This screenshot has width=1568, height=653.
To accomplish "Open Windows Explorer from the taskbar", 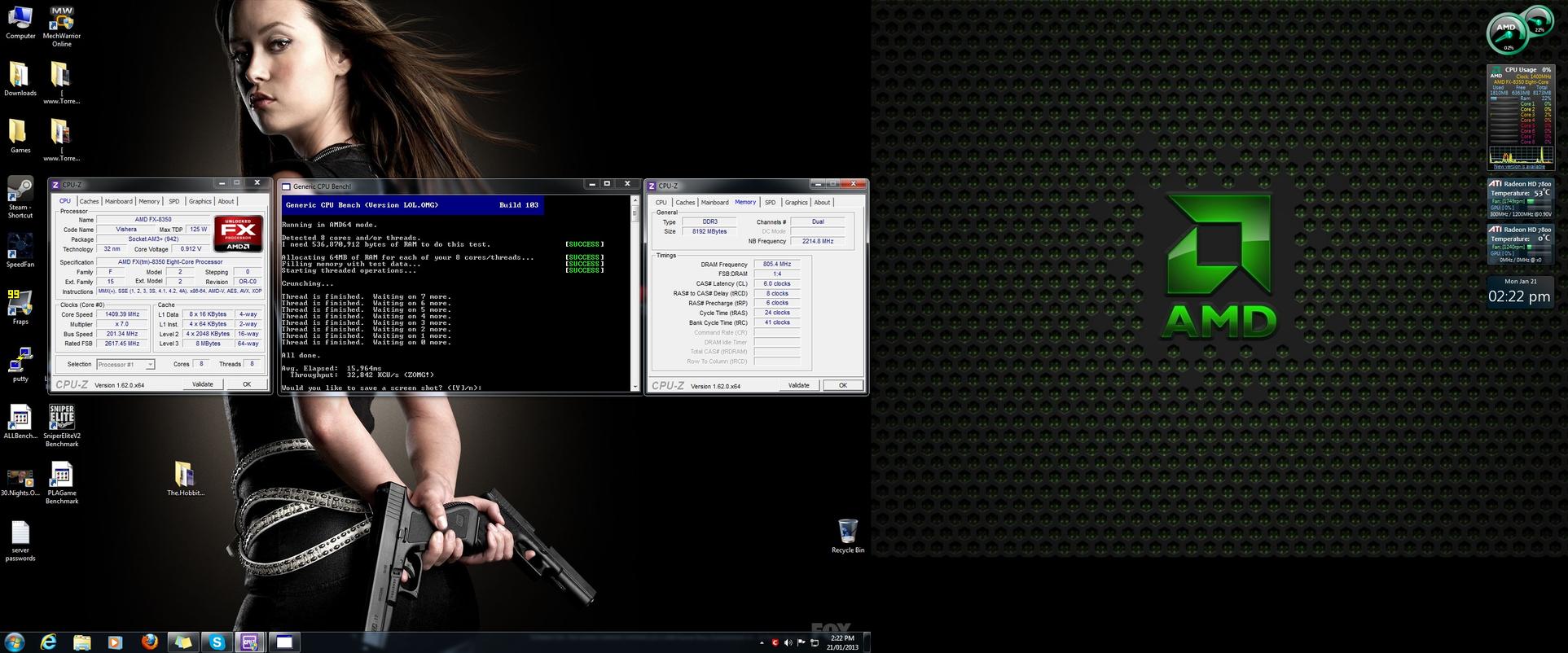I will pos(82,642).
